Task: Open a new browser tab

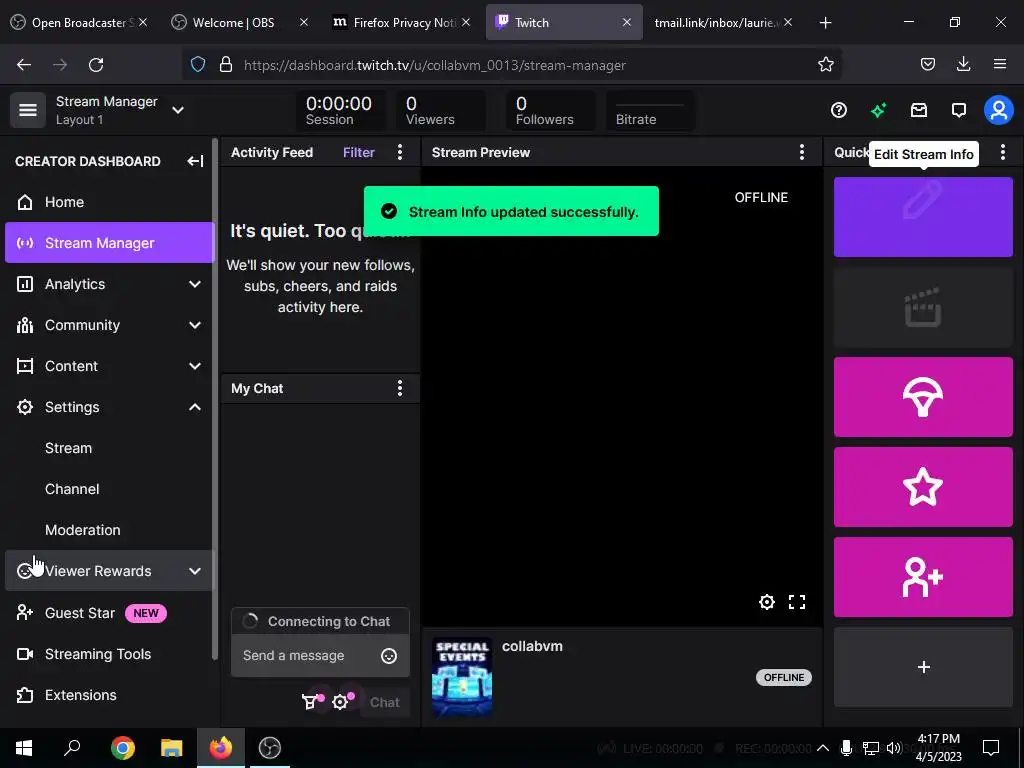Action: pyautogui.click(x=825, y=23)
